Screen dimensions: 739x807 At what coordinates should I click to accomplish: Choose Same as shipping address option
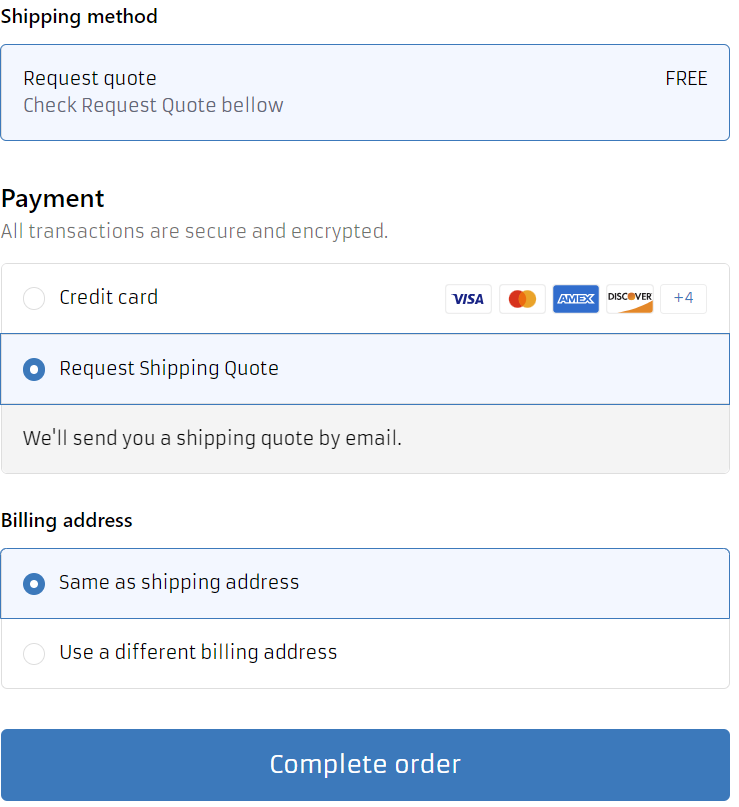34,583
